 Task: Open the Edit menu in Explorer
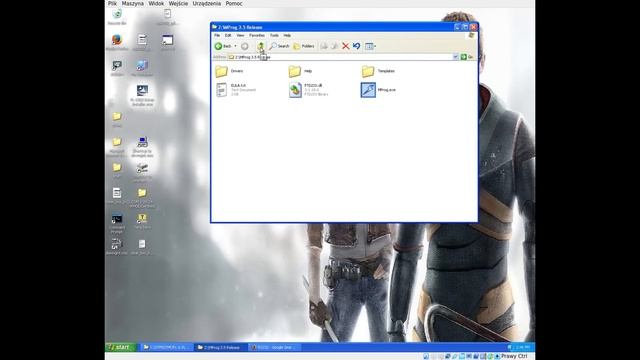pos(228,36)
